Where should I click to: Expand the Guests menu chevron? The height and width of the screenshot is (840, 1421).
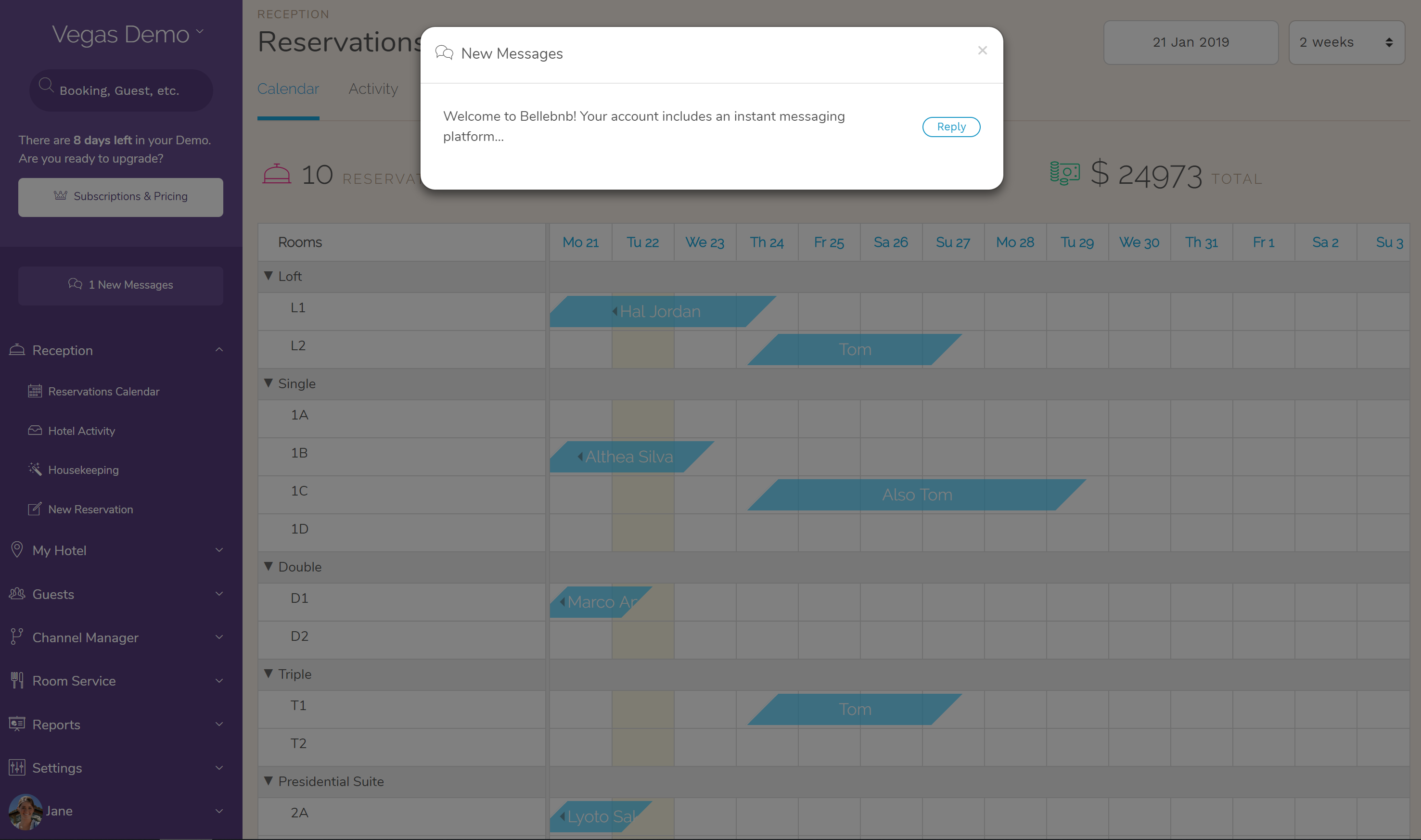click(x=219, y=594)
